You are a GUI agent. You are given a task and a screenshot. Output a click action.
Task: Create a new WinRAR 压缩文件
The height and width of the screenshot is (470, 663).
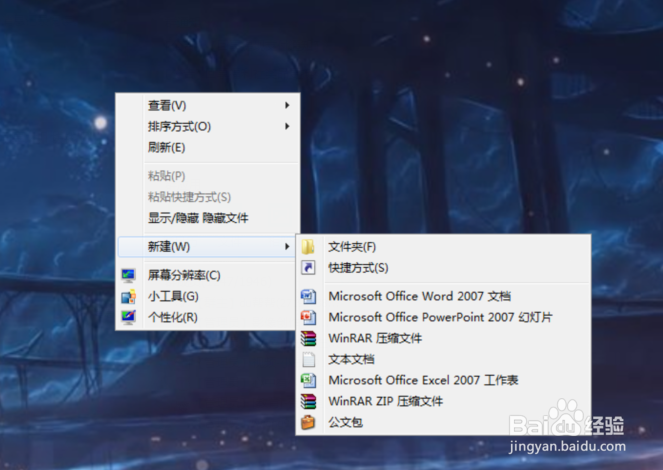[x=443, y=338]
